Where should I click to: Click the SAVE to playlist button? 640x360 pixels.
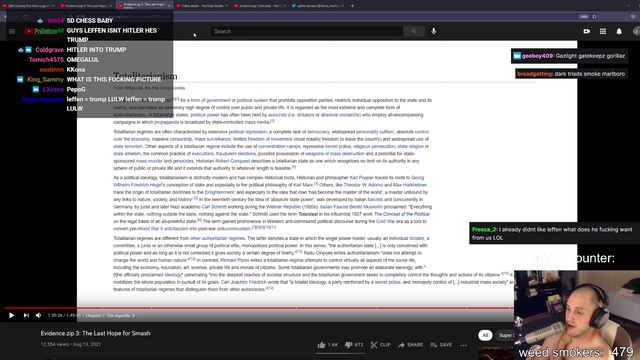pos(441,345)
